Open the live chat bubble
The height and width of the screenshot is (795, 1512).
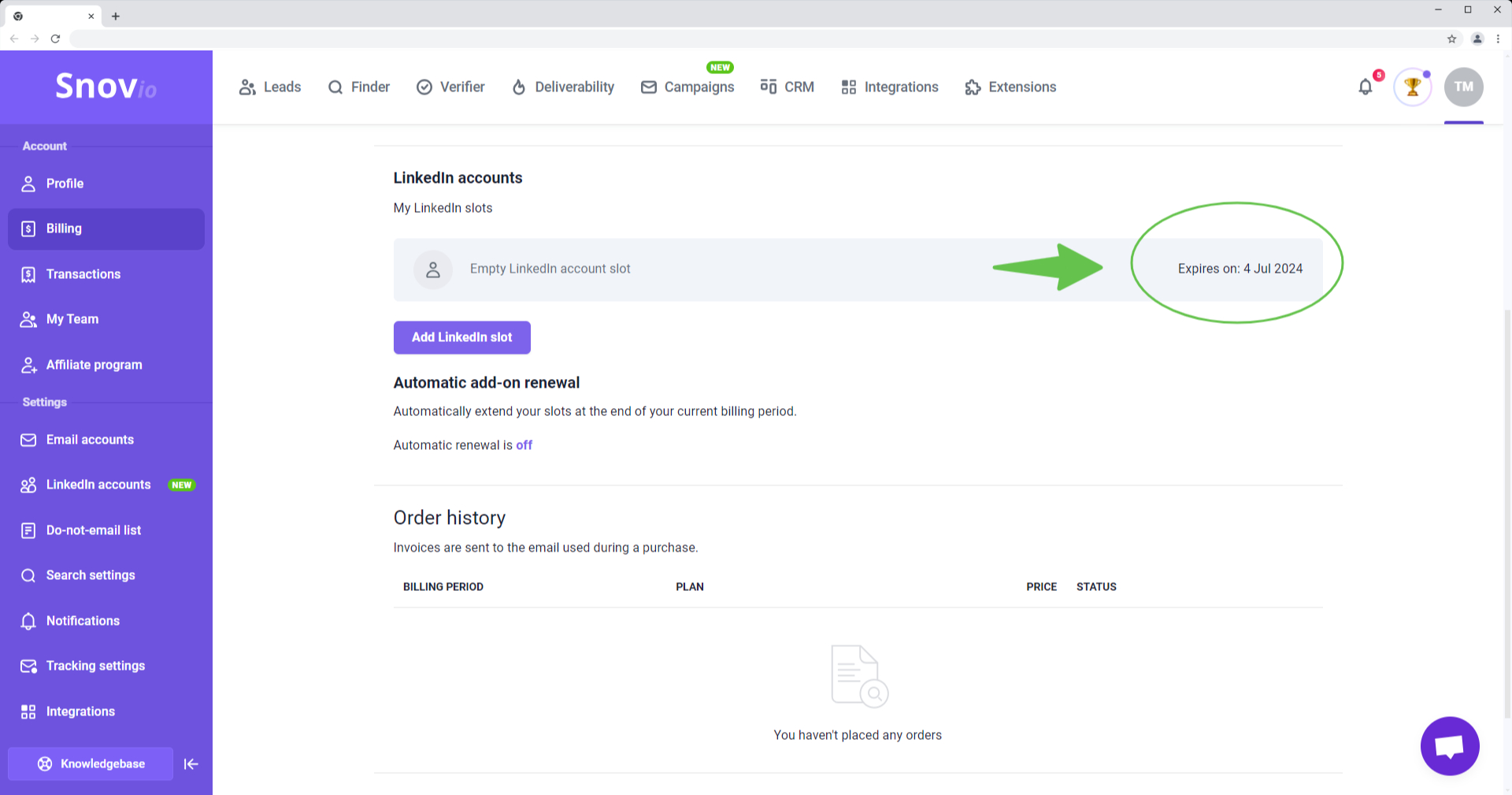coord(1450,745)
